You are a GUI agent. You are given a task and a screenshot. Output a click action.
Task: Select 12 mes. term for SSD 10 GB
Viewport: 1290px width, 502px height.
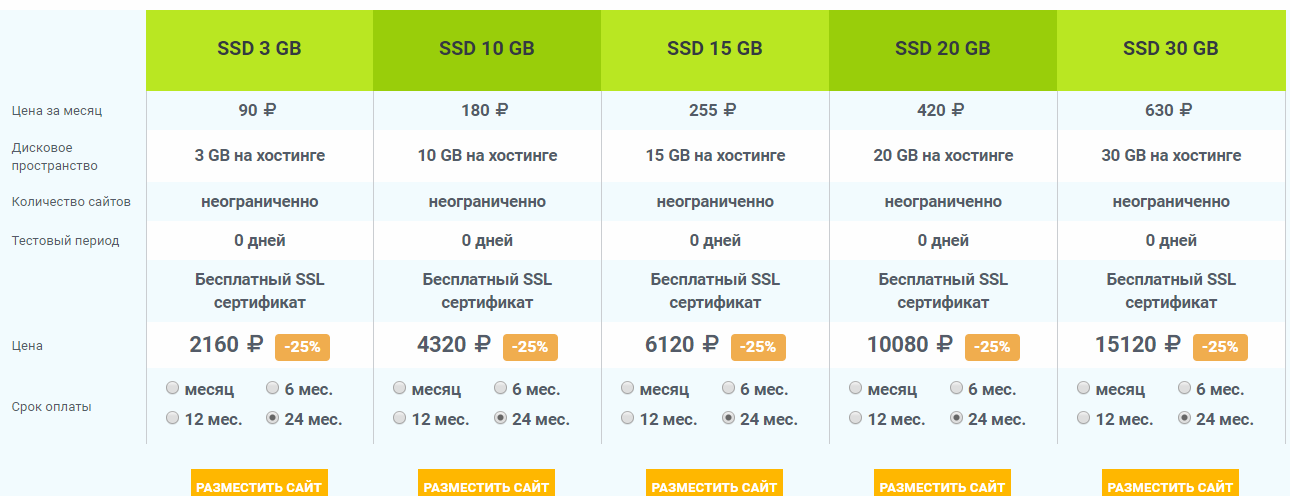click(x=401, y=418)
